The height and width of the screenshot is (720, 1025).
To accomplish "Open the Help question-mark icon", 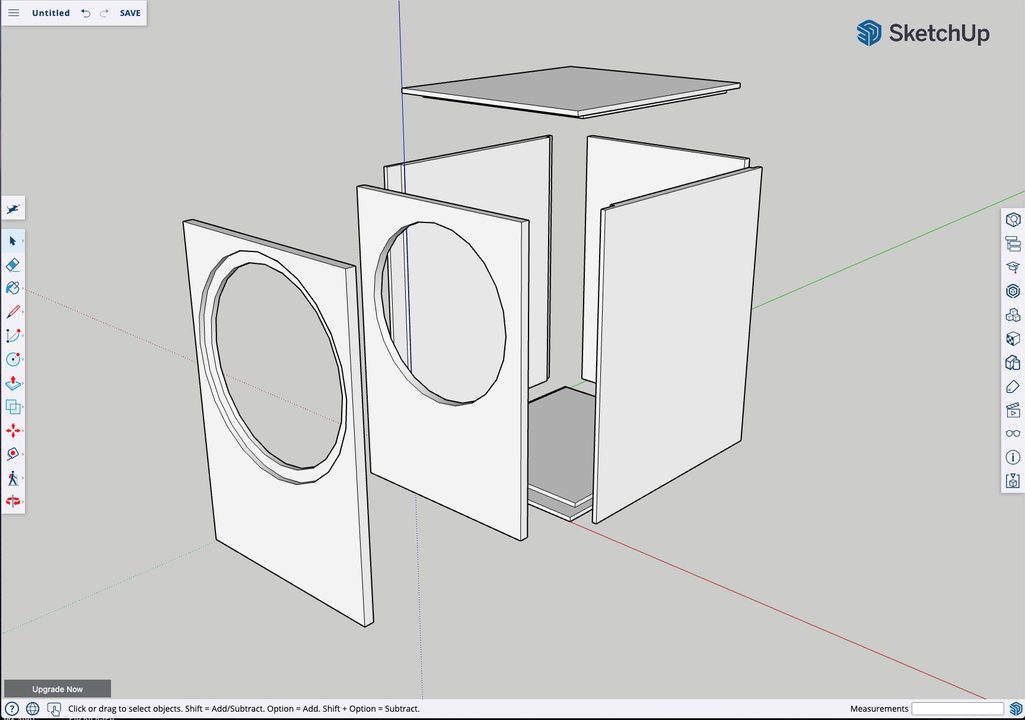I will coord(12,709).
